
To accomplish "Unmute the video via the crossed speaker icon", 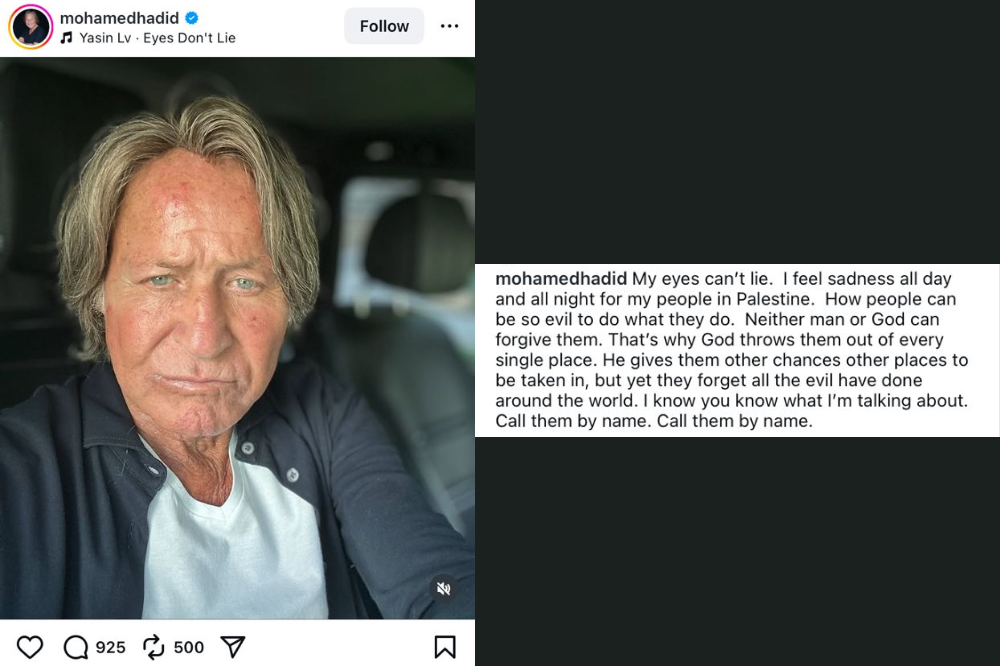I will [443, 590].
